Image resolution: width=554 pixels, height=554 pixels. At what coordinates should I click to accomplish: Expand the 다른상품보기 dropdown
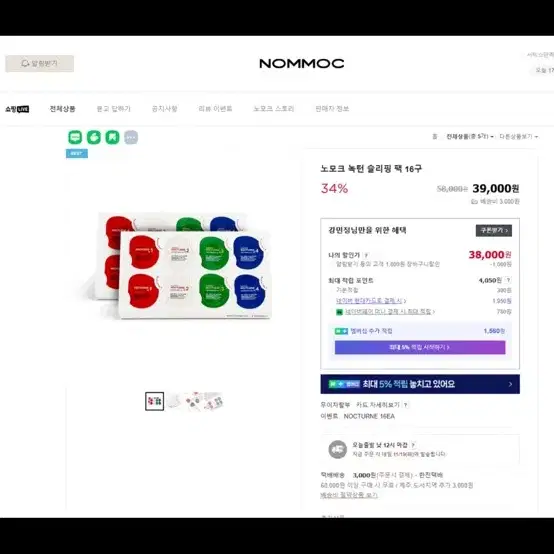[518, 136]
